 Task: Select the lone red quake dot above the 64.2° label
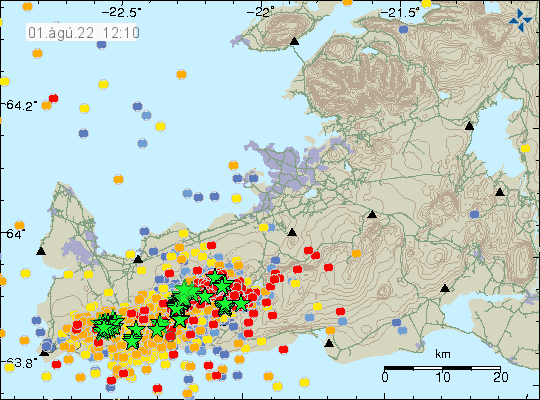[x=53, y=99]
